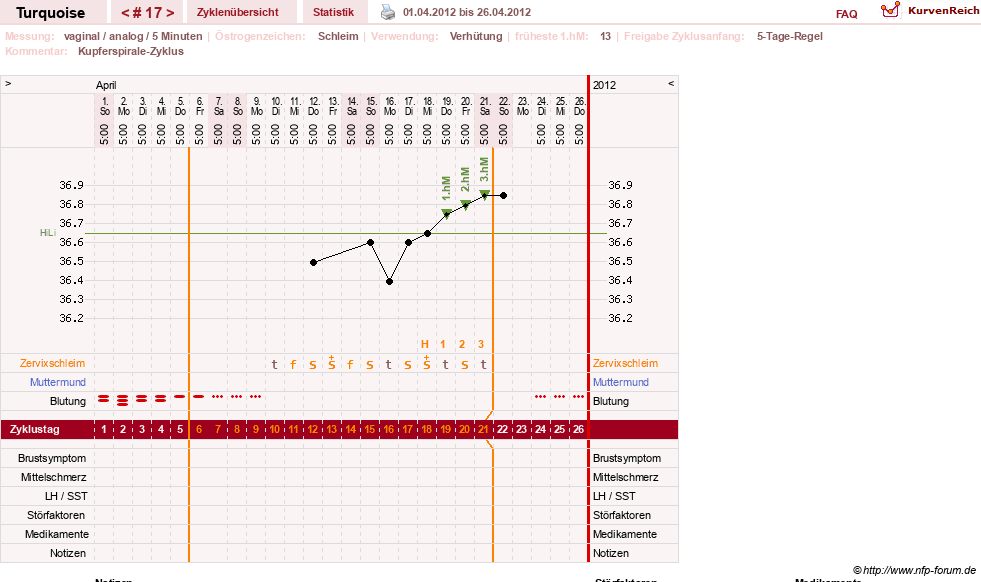981x582 pixels.
Task: Click the Kupferspirale-Zyklus comment text
Action: [x=131, y=51]
